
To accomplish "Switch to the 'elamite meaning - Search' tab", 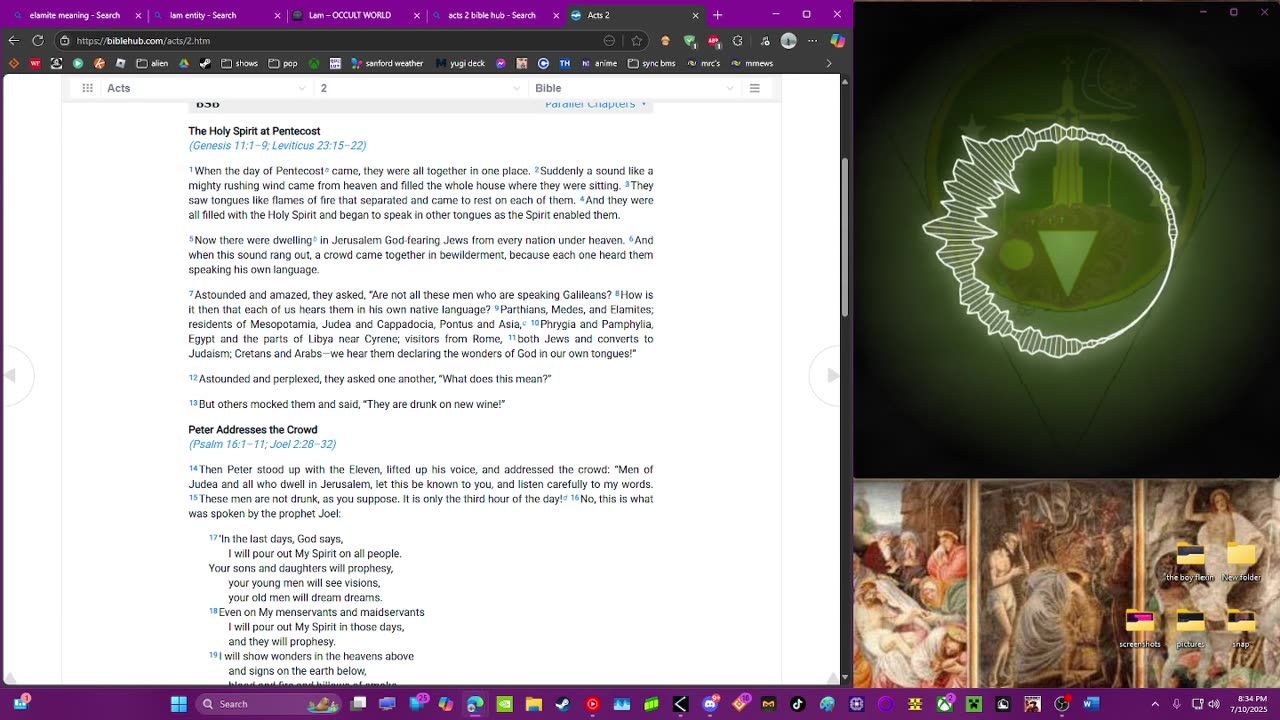I will [75, 15].
